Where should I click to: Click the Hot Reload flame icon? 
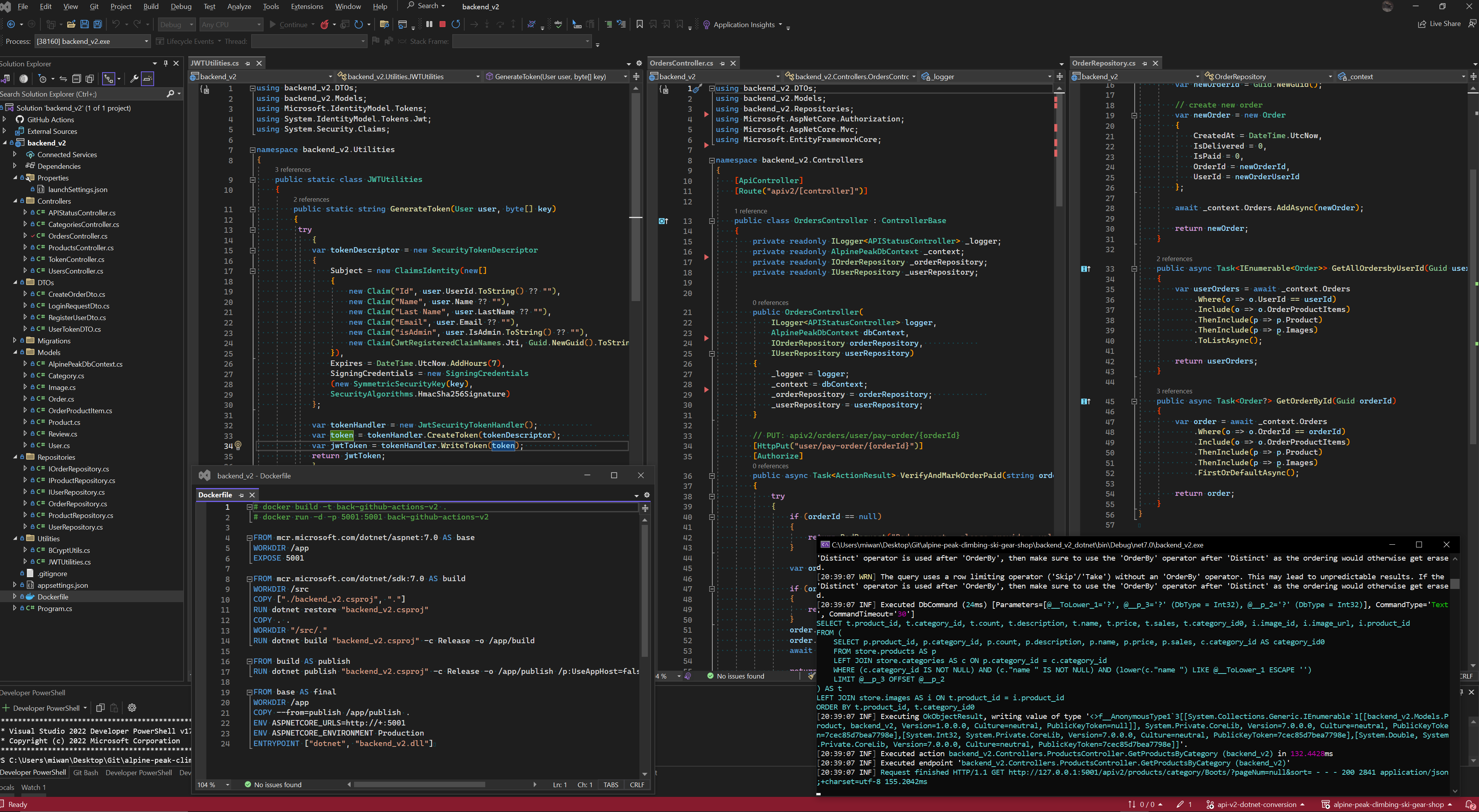point(325,25)
